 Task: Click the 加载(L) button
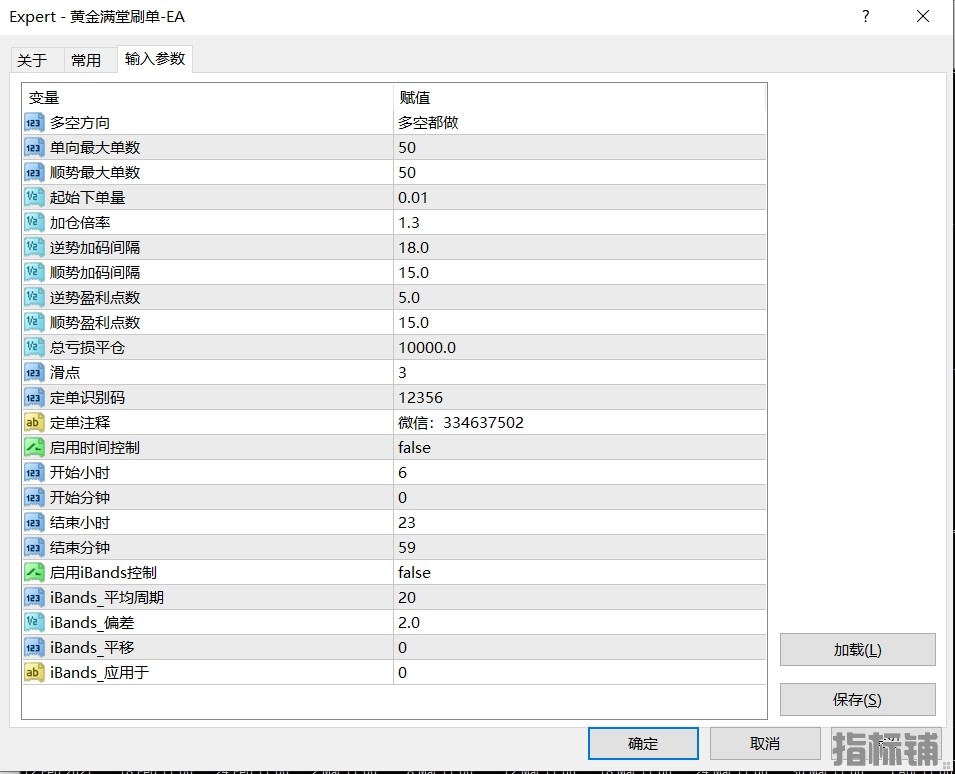(858, 650)
